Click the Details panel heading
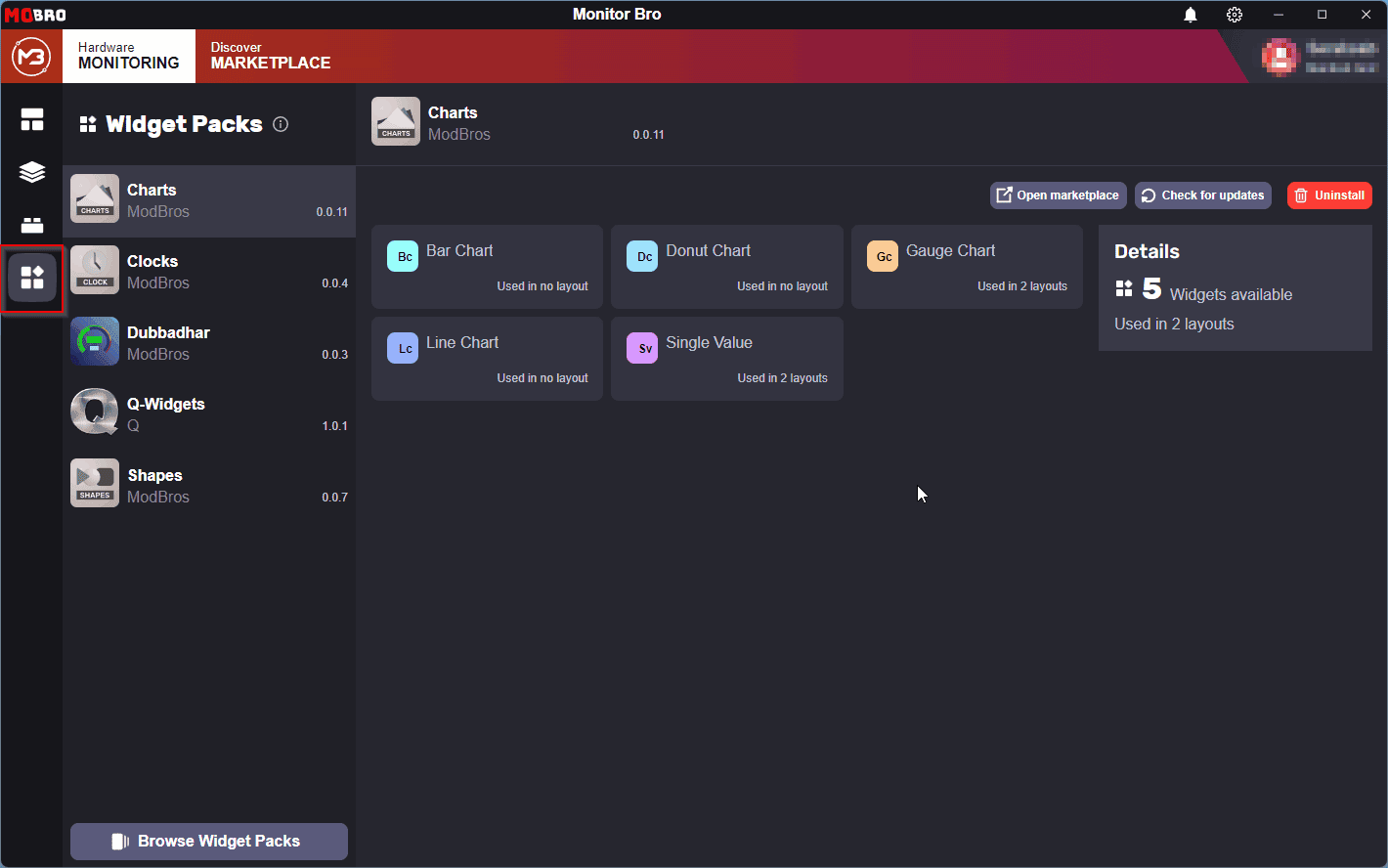The height and width of the screenshot is (868, 1388). [x=1147, y=252]
